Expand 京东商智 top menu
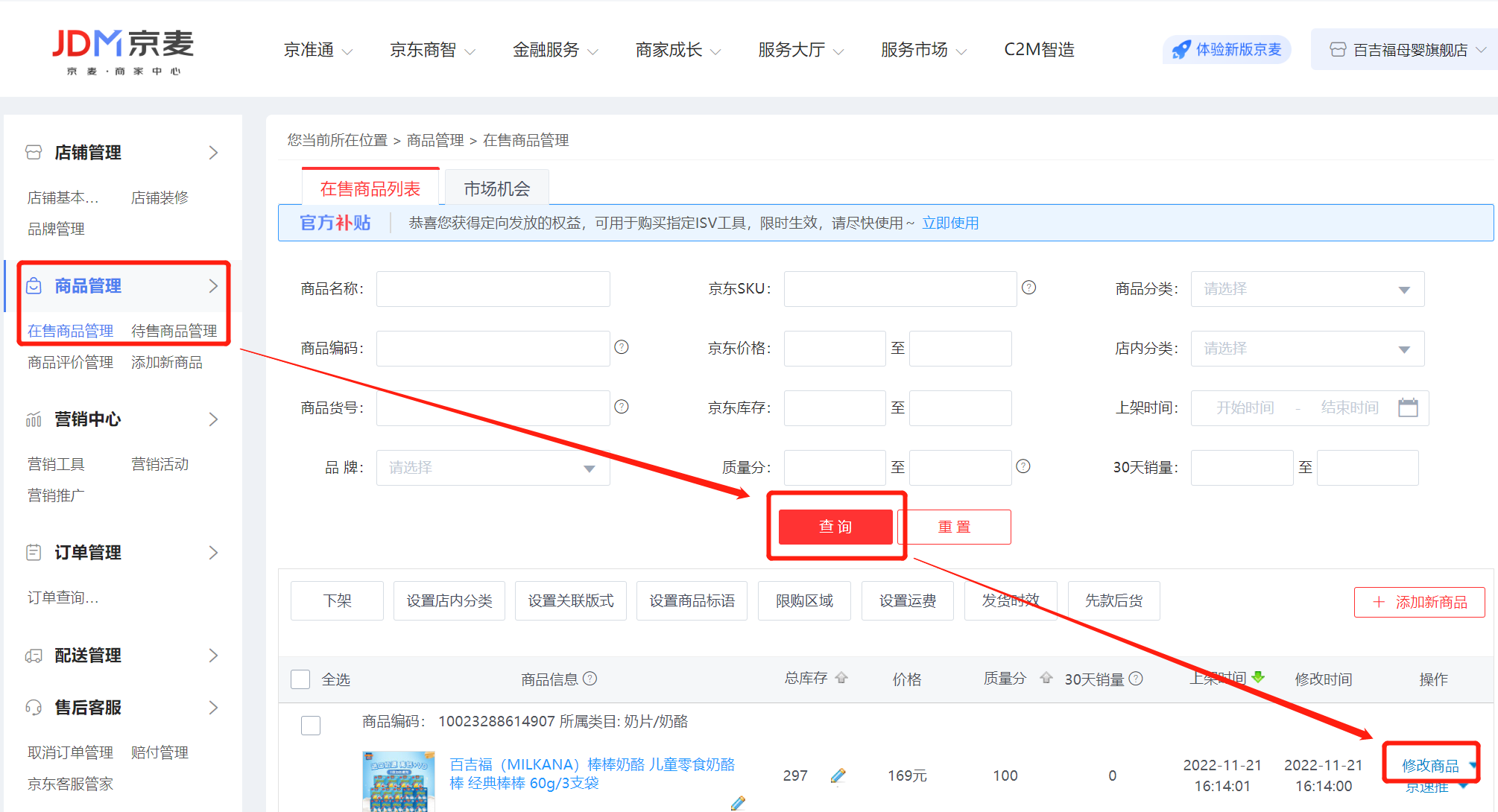 (x=432, y=50)
